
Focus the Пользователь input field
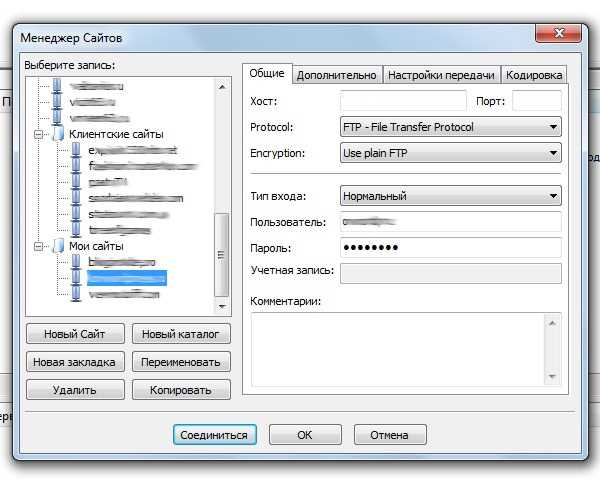(x=451, y=222)
